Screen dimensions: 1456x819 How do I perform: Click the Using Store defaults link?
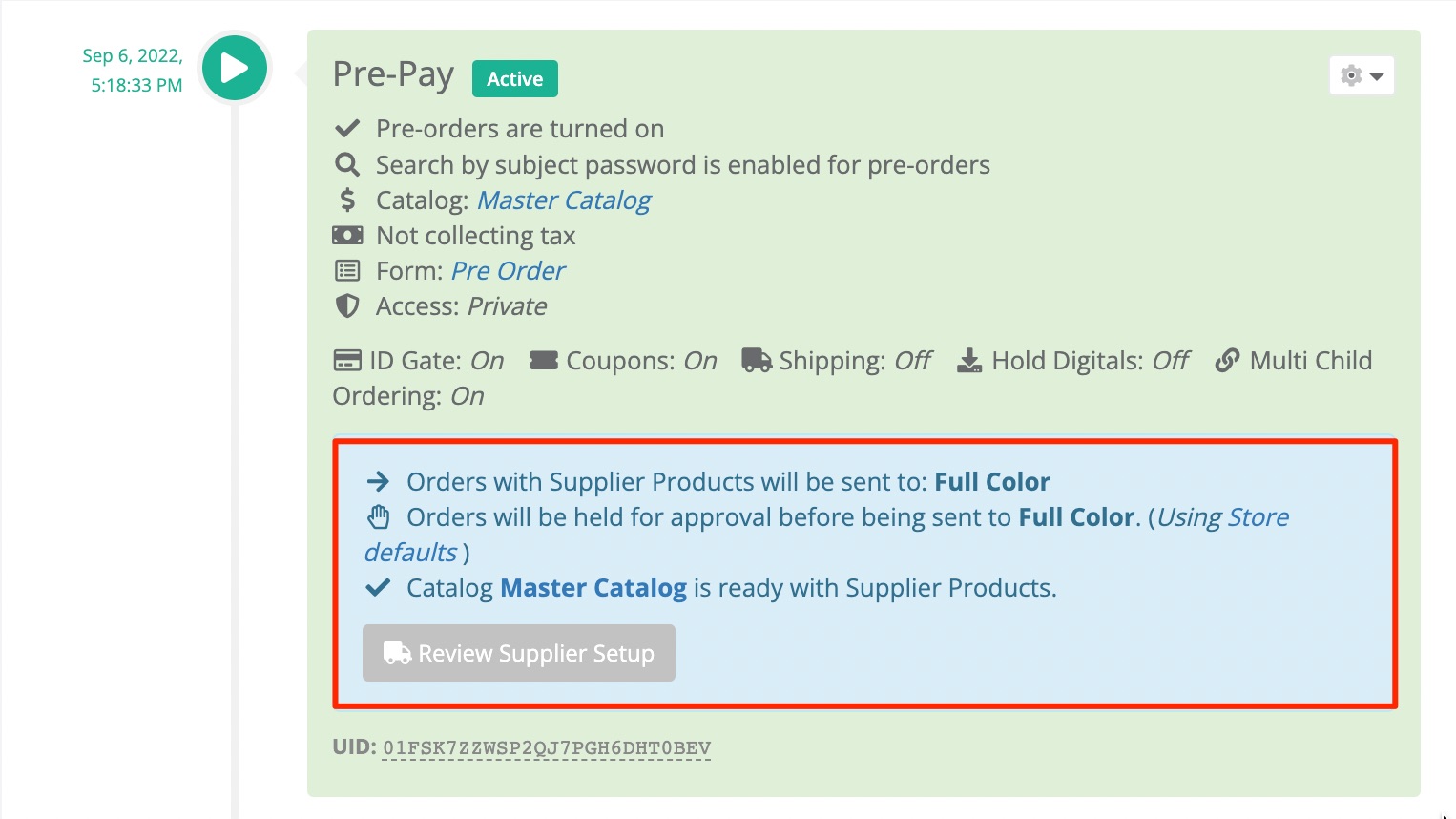(826, 535)
